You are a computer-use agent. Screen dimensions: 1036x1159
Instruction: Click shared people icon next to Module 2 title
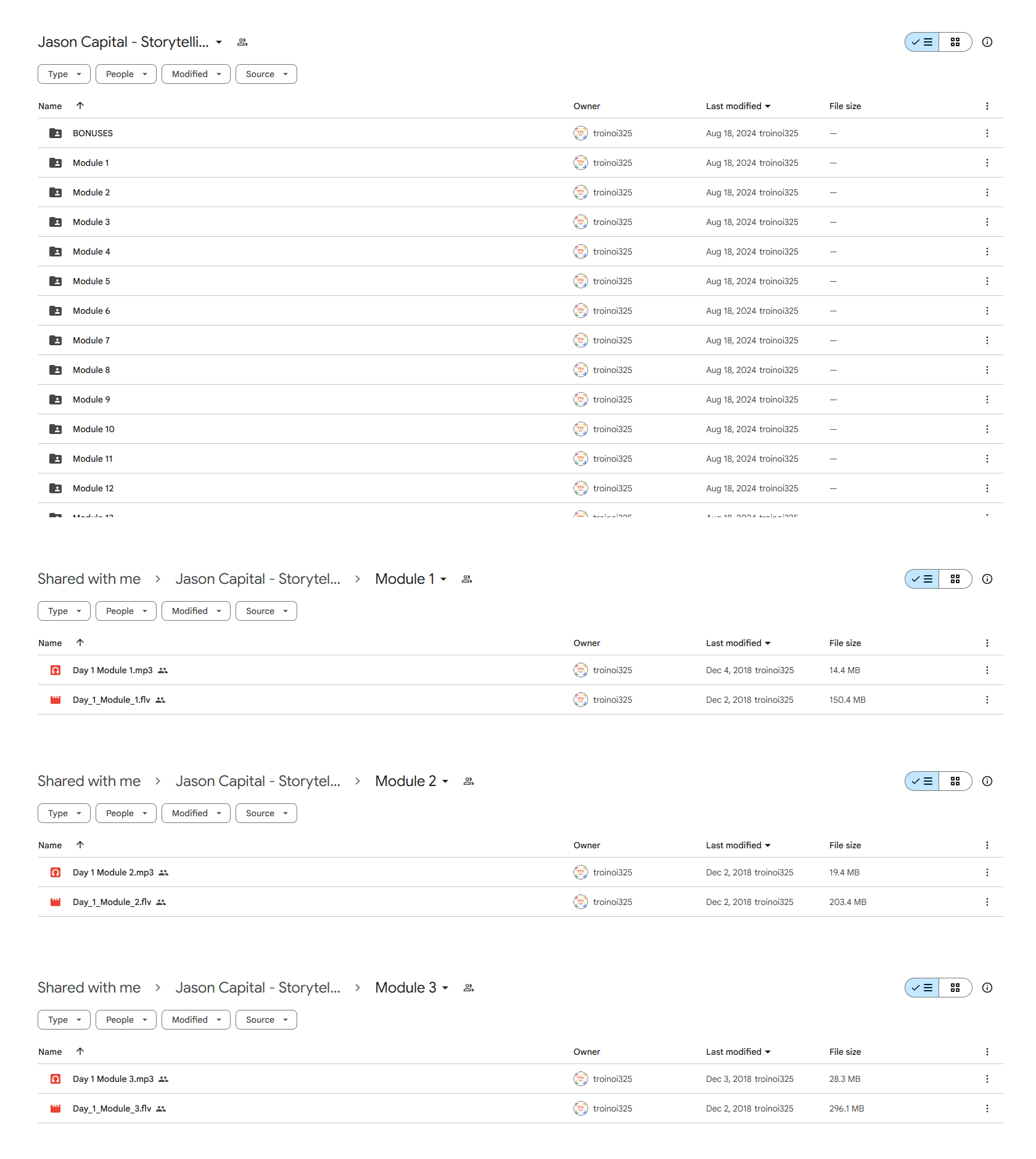tap(469, 781)
